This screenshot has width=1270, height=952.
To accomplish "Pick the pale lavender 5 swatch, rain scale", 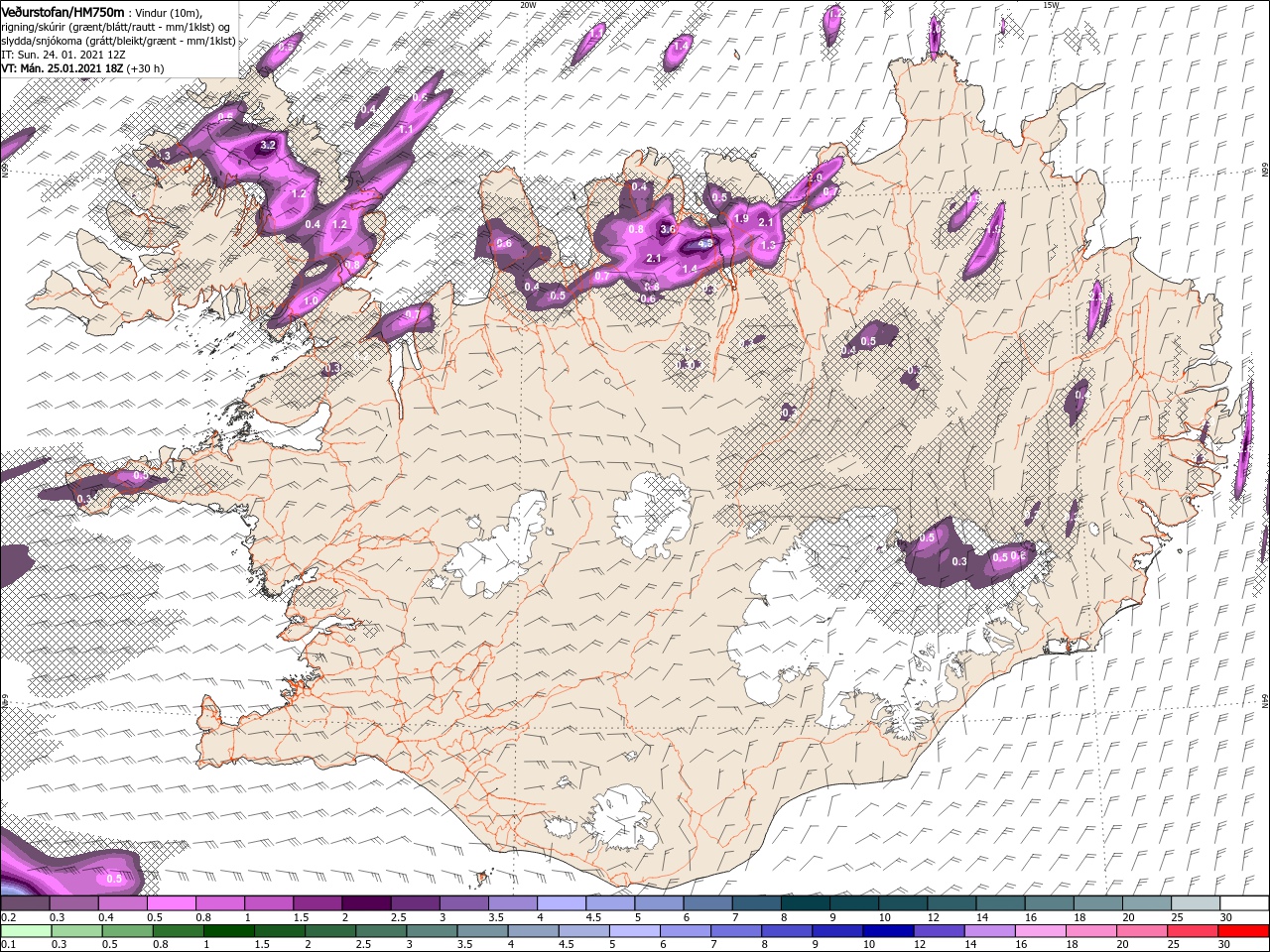I will coord(633,931).
